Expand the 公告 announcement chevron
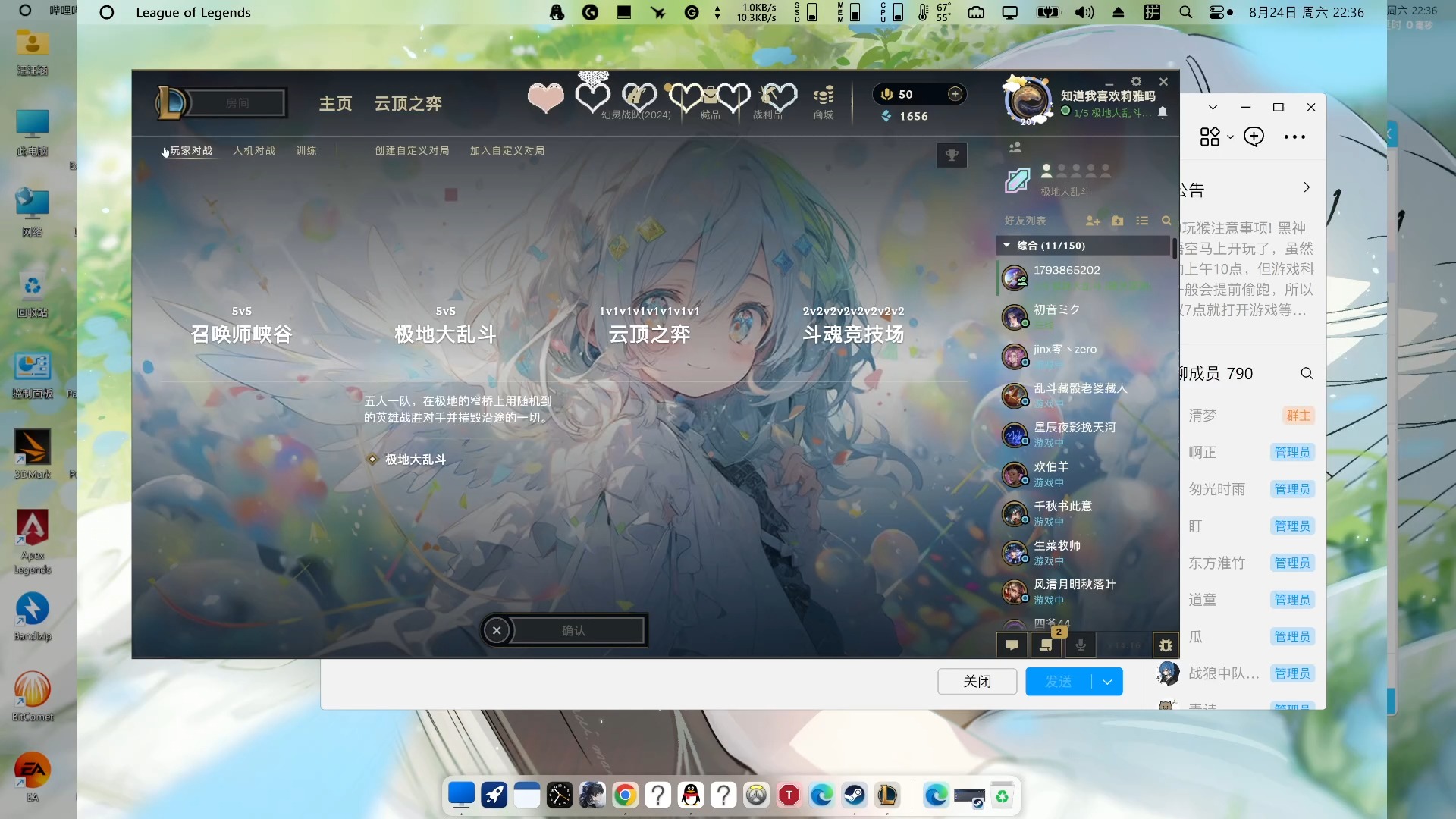This screenshot has width=1456, height=819. pyautogui.click(x=1307, y=187)
